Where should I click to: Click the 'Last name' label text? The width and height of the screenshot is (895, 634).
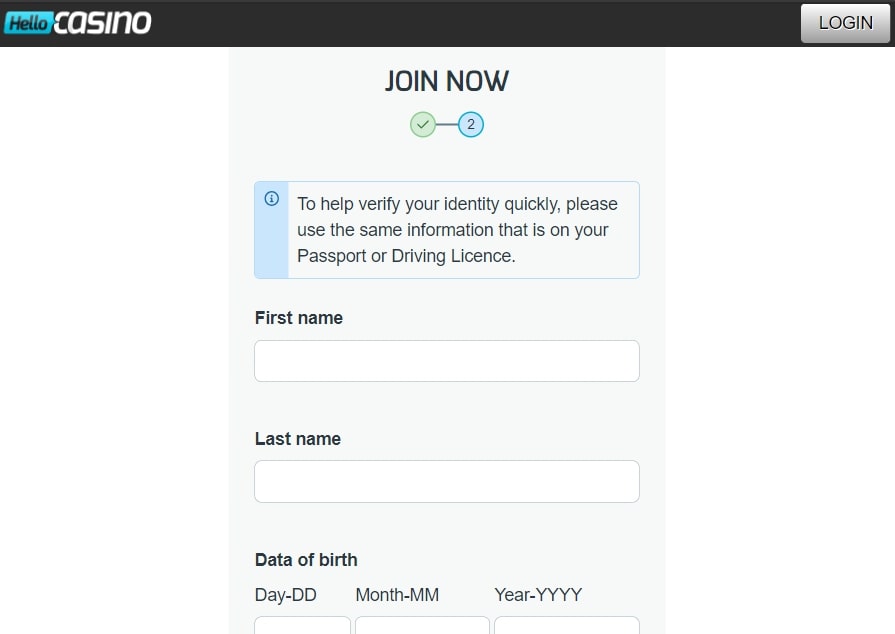pyautogui.click(x=297, y=438)
